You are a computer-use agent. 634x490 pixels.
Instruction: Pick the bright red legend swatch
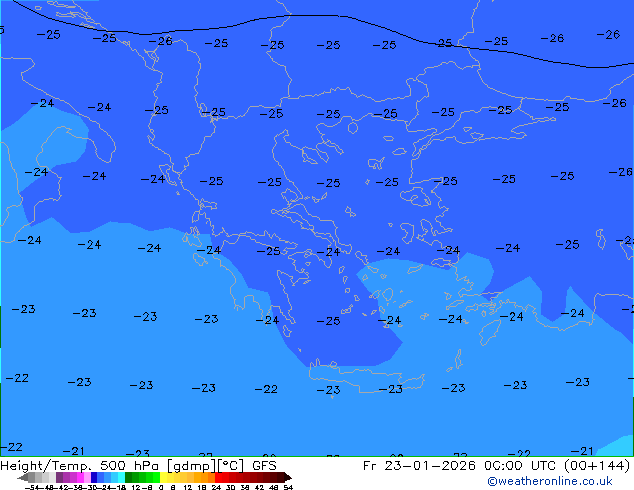[x=218, y=477]
